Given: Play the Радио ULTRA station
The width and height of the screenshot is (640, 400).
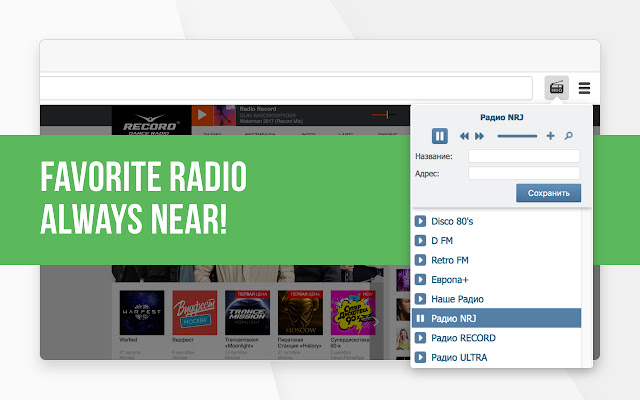Looking at the screenshot, I should click(x=420, y=358).
